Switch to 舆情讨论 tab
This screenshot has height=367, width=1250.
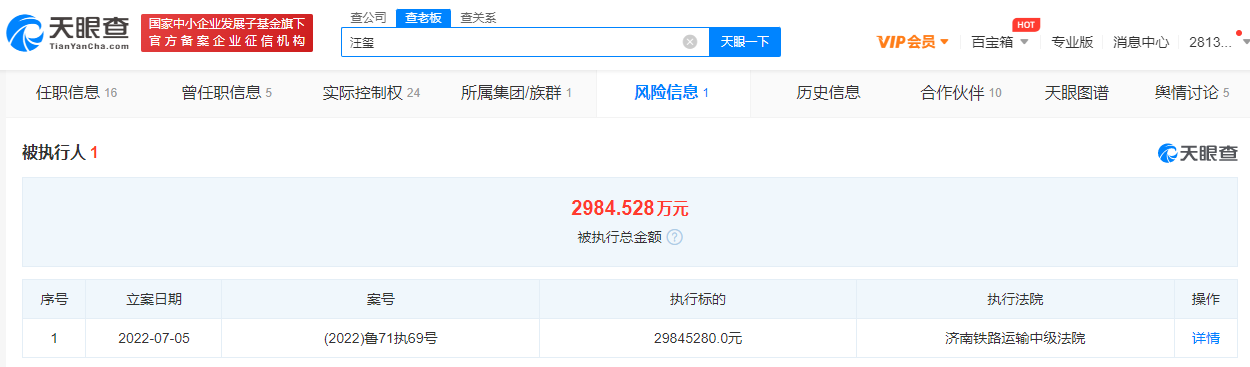[1192, 93]
